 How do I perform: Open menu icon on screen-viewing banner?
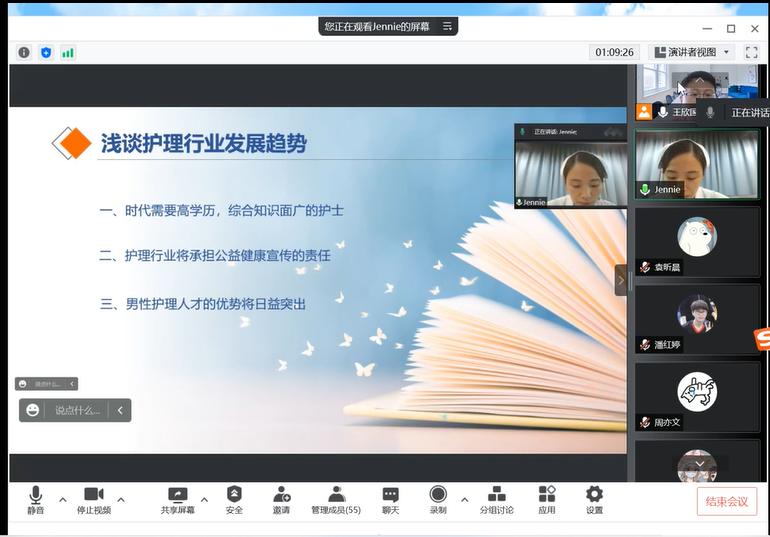(447, 26)
